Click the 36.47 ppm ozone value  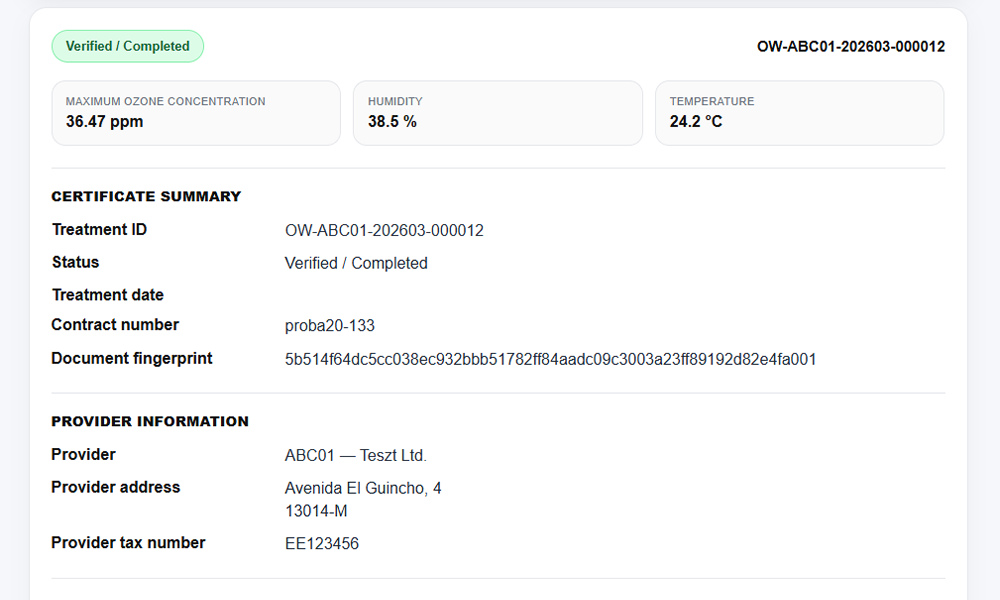(x=98, y=122)
